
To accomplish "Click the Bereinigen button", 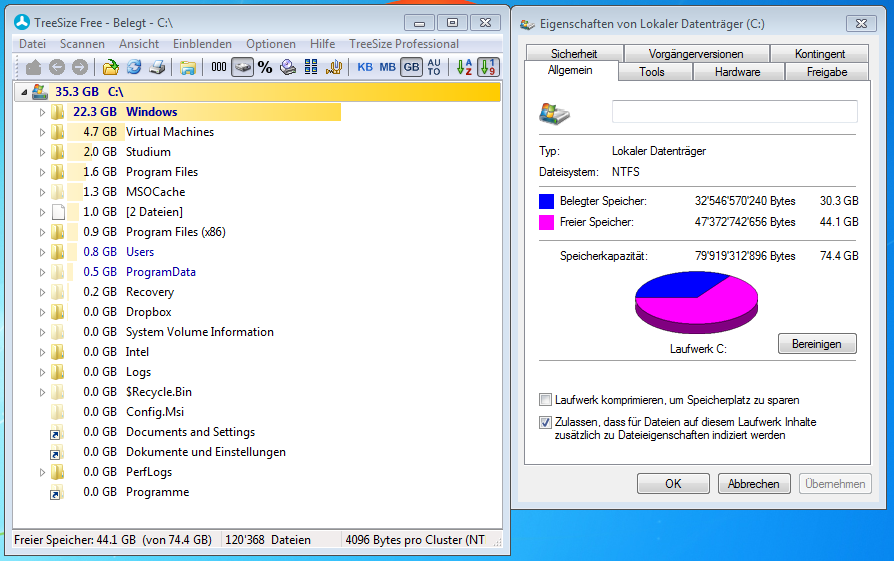I will point(817,344).
